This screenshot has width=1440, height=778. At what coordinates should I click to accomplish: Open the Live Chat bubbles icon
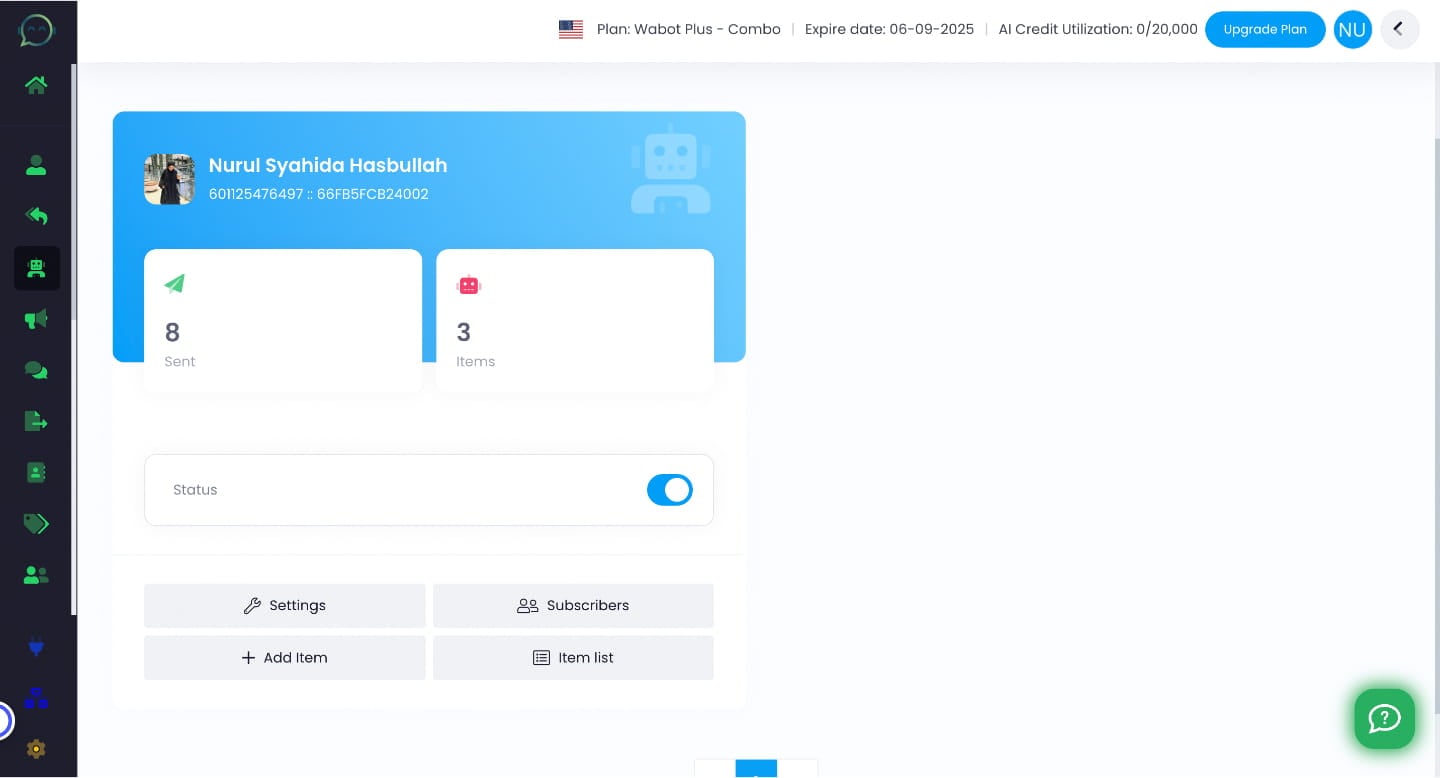[x=36, y=370]
